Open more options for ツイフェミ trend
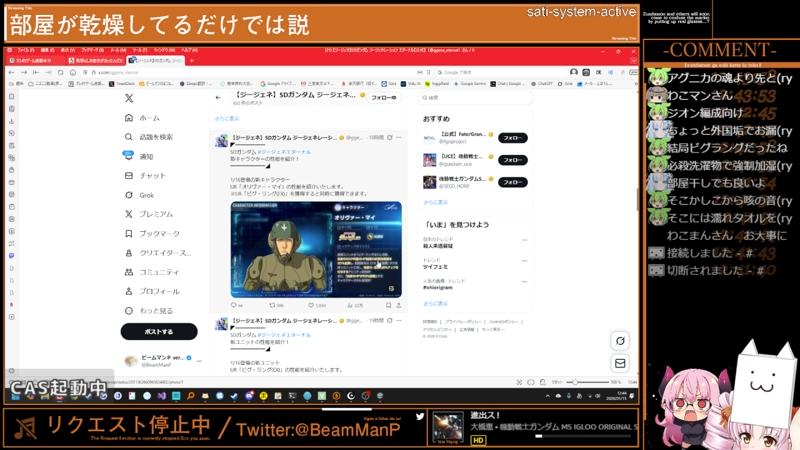This screenshot has height=450, width=800. click(x=524, y=261)
